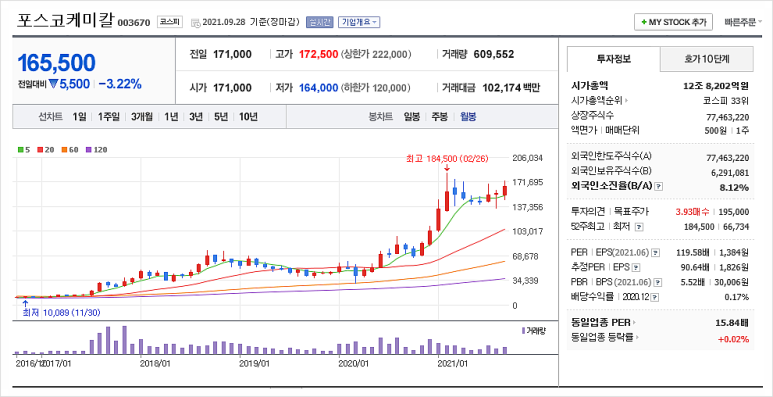Viewport: 773px width, 397px height.
Task: Open help icon next to 외국인소진율(B/A)
Action: pos(659,187)
